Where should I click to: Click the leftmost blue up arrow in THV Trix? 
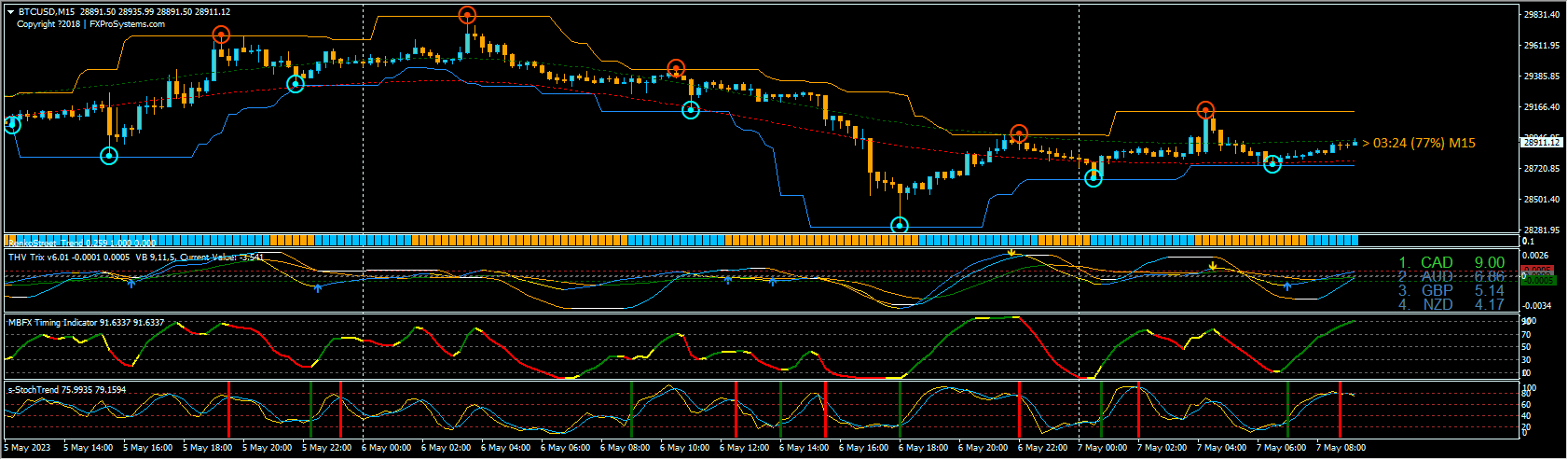131,282
